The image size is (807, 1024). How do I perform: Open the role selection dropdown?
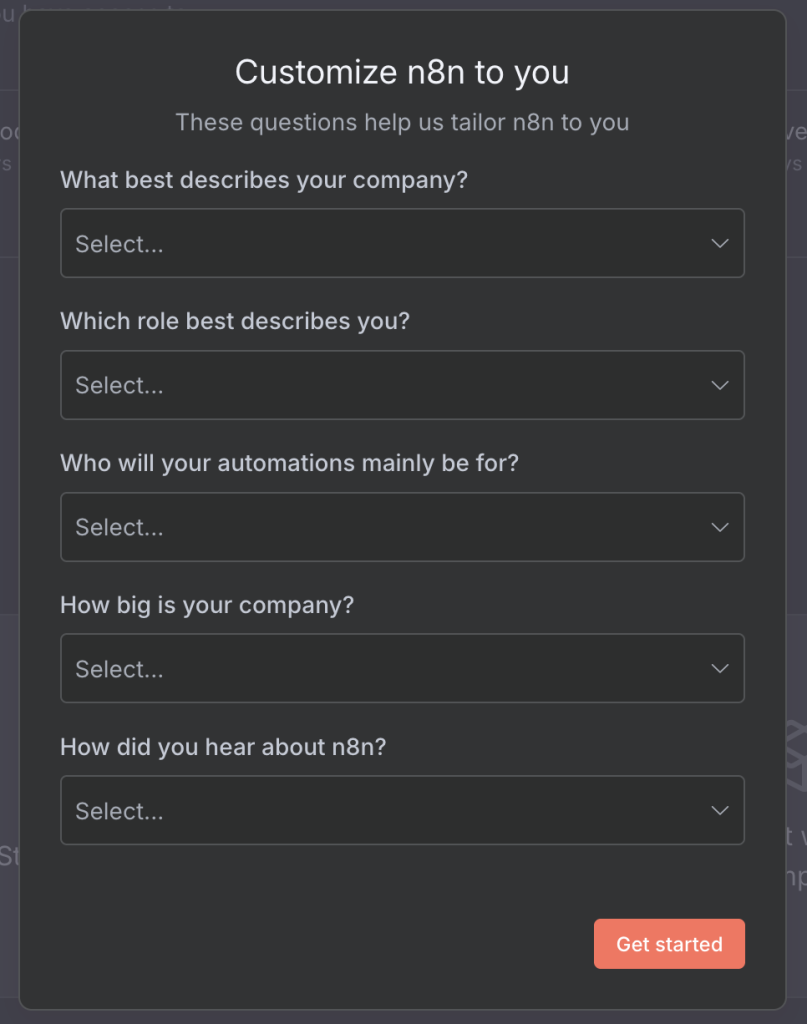[x=402, y=385]
